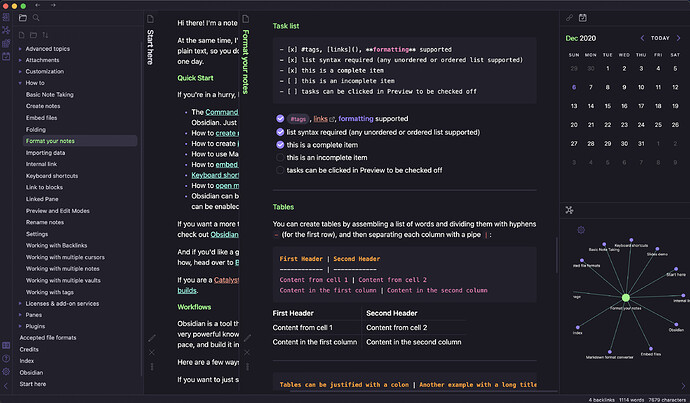Close the Start here pane
The width and height of the screenshot is (690, 403).
[x=152, y=352]
